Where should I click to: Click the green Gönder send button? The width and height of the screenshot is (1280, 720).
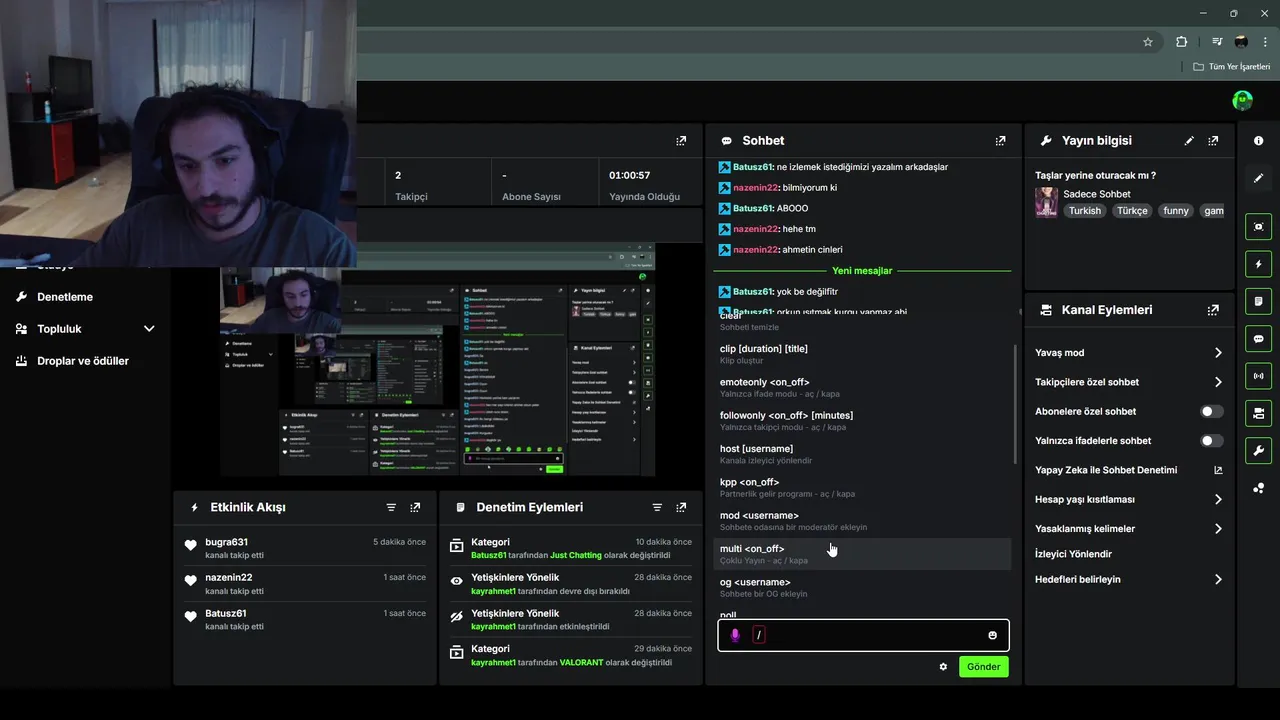click(x=984, y=667)
